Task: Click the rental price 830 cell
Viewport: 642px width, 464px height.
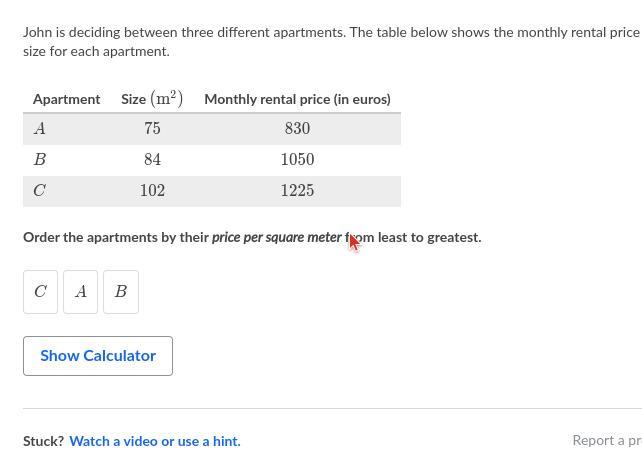Action: (297, 129)
